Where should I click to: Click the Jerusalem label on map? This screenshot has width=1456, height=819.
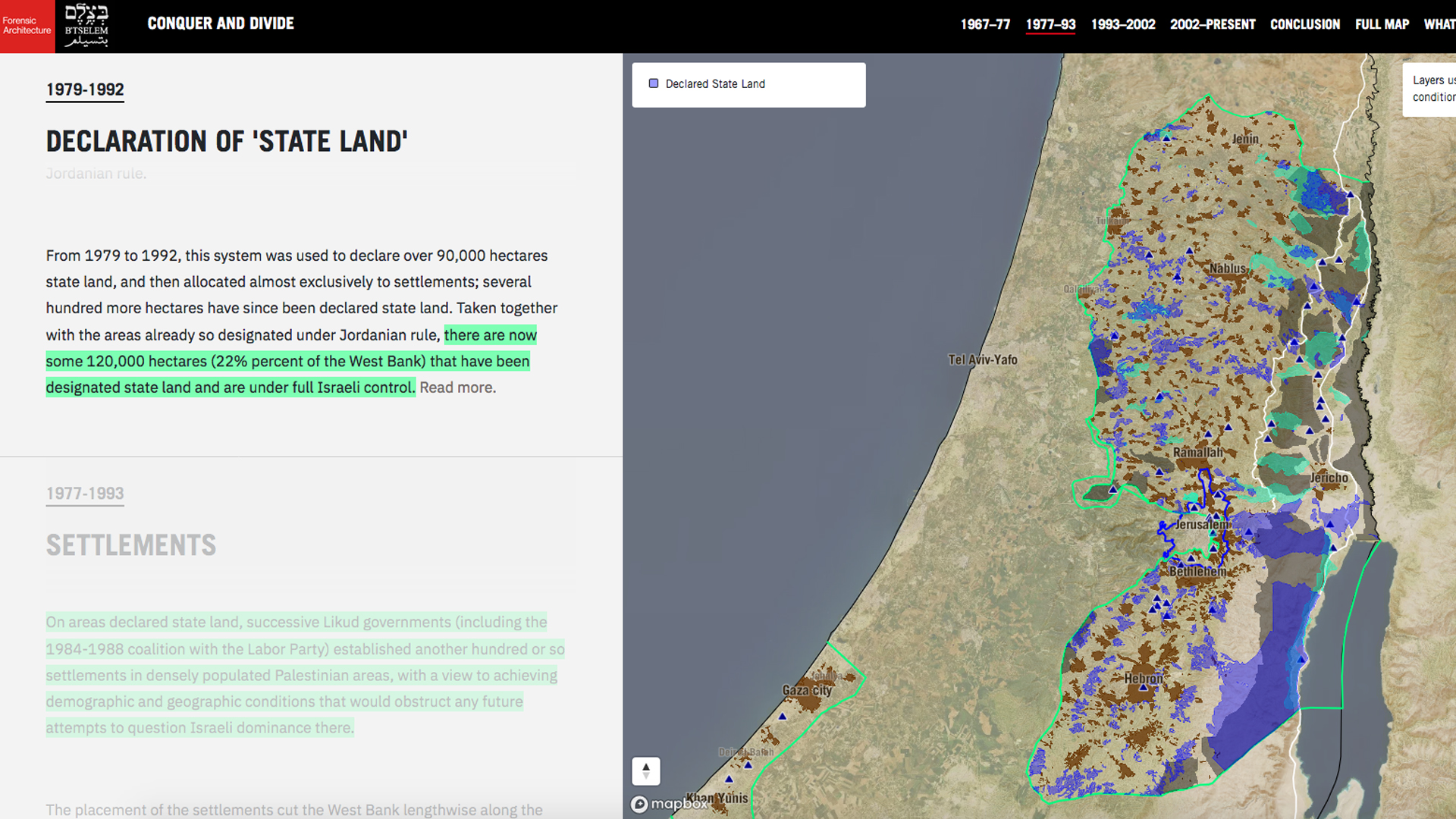(1201, 525)
